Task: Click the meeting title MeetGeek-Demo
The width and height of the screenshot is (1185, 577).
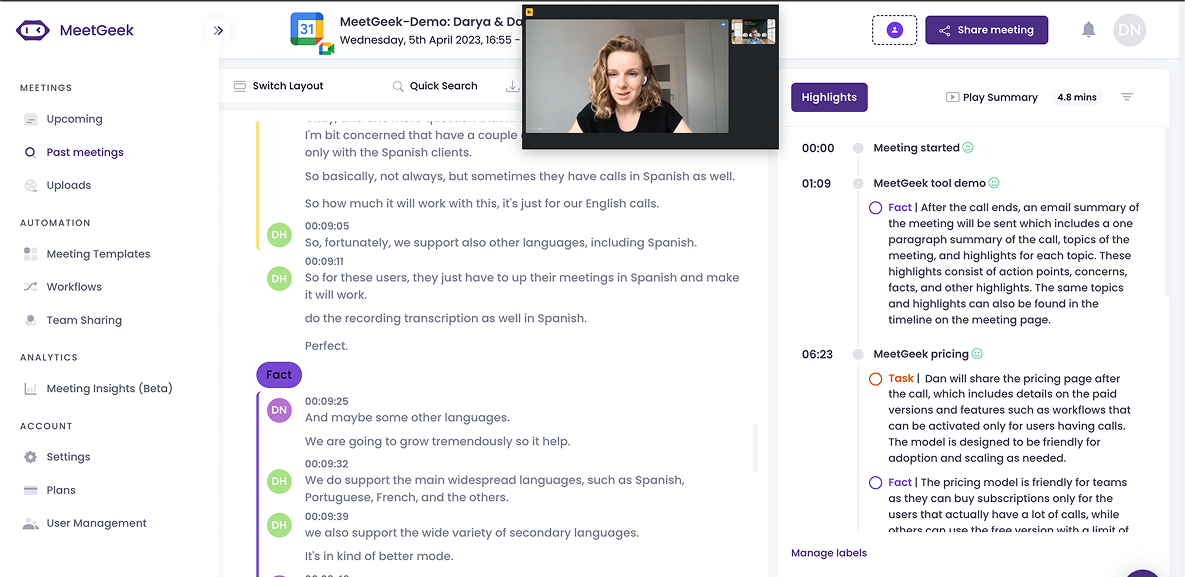Action: (x=431, y=22)
